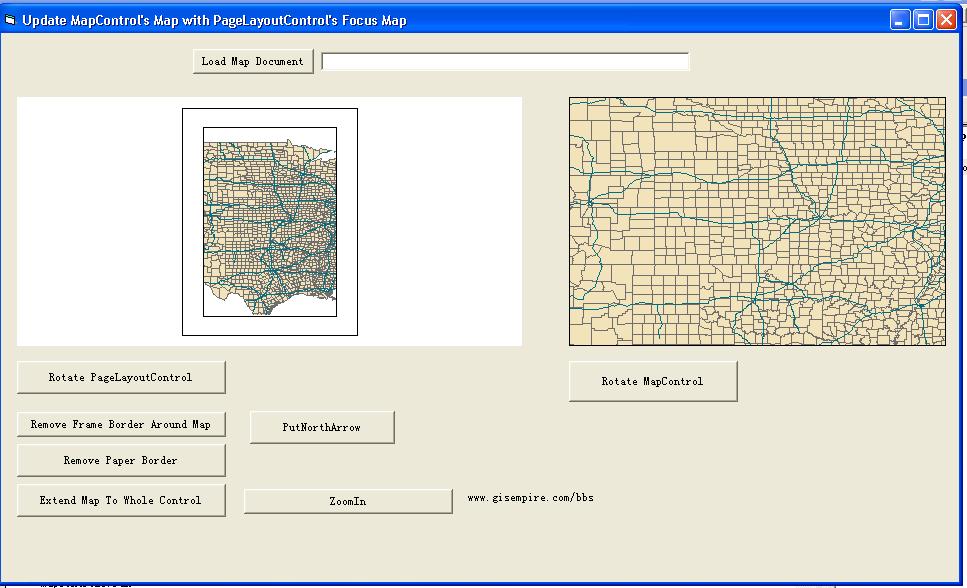This screenshot has width=967, height=588.
Task: Click Rotate PageLayoutControl button
Action: pyautogui.click(x=121, y=378)
